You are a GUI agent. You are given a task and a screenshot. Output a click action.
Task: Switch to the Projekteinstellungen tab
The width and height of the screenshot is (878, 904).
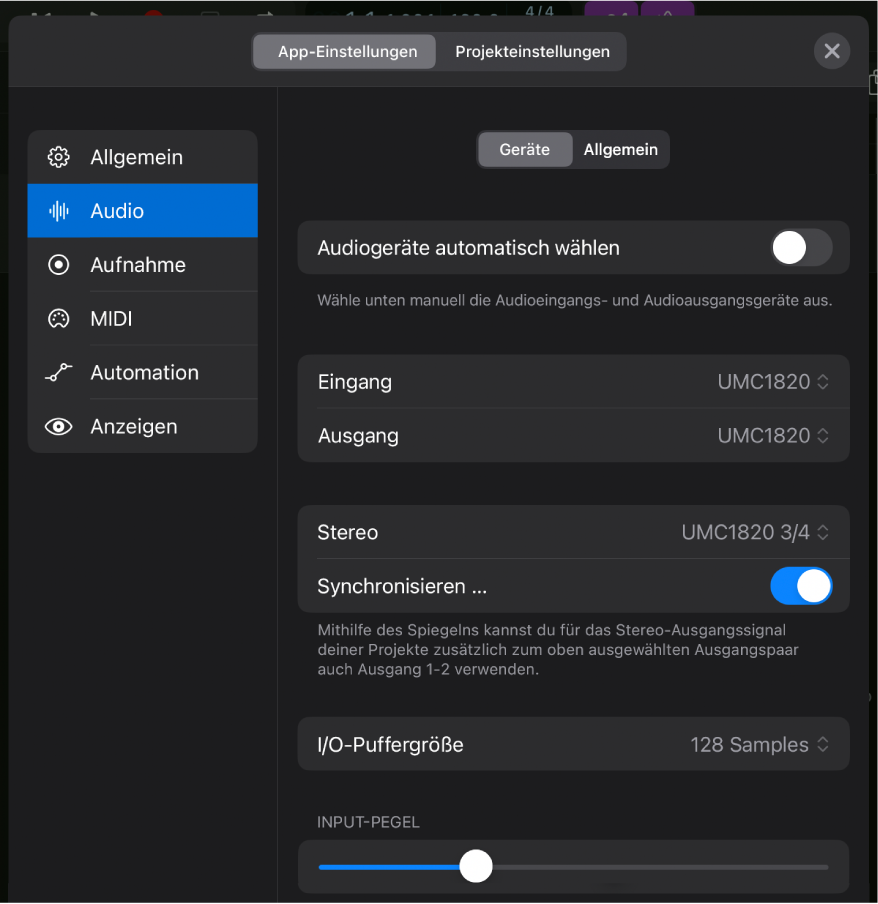[x=532, y=51]
